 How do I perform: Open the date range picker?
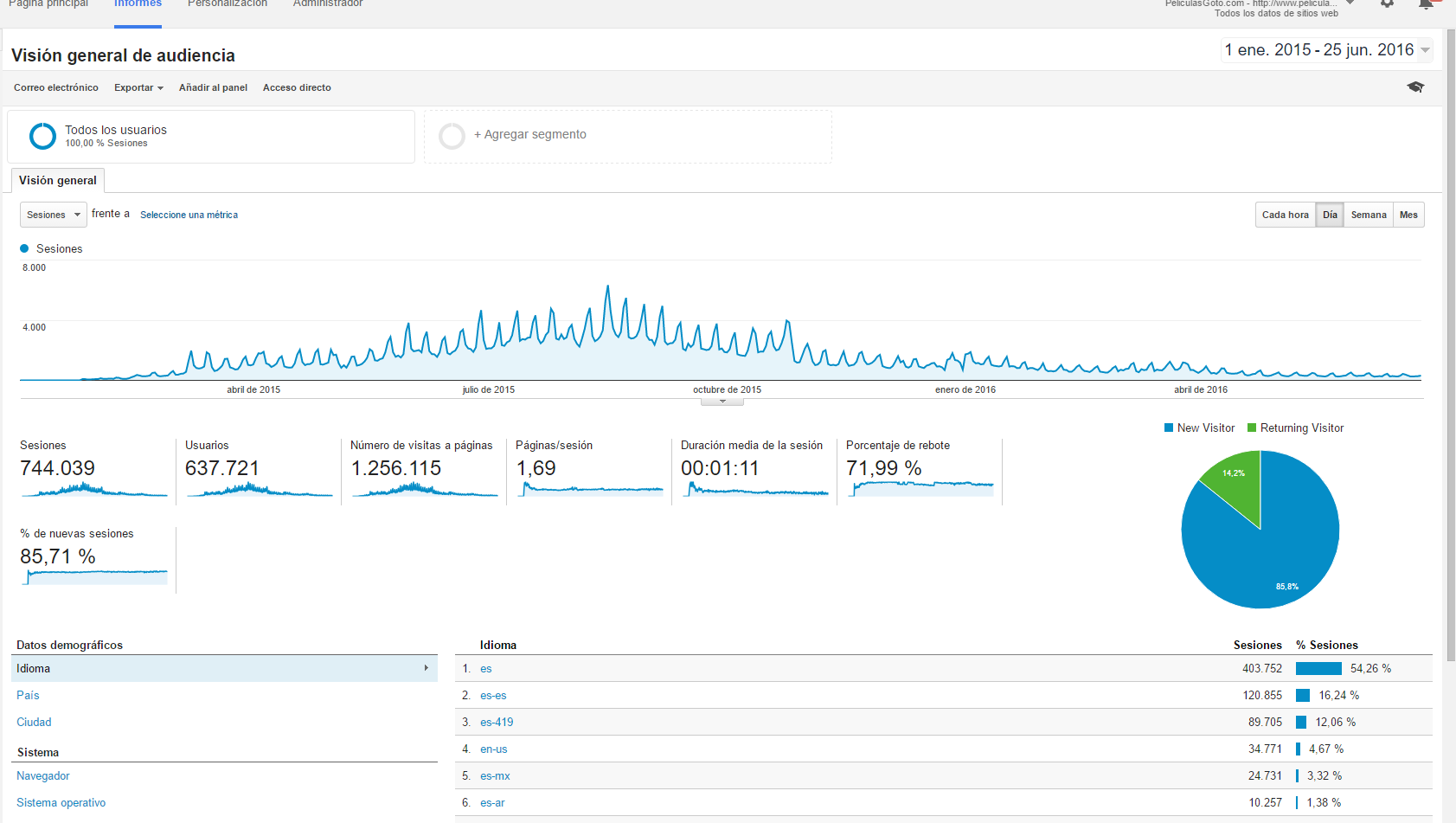pyautogui.click(x=1326, y=50)
